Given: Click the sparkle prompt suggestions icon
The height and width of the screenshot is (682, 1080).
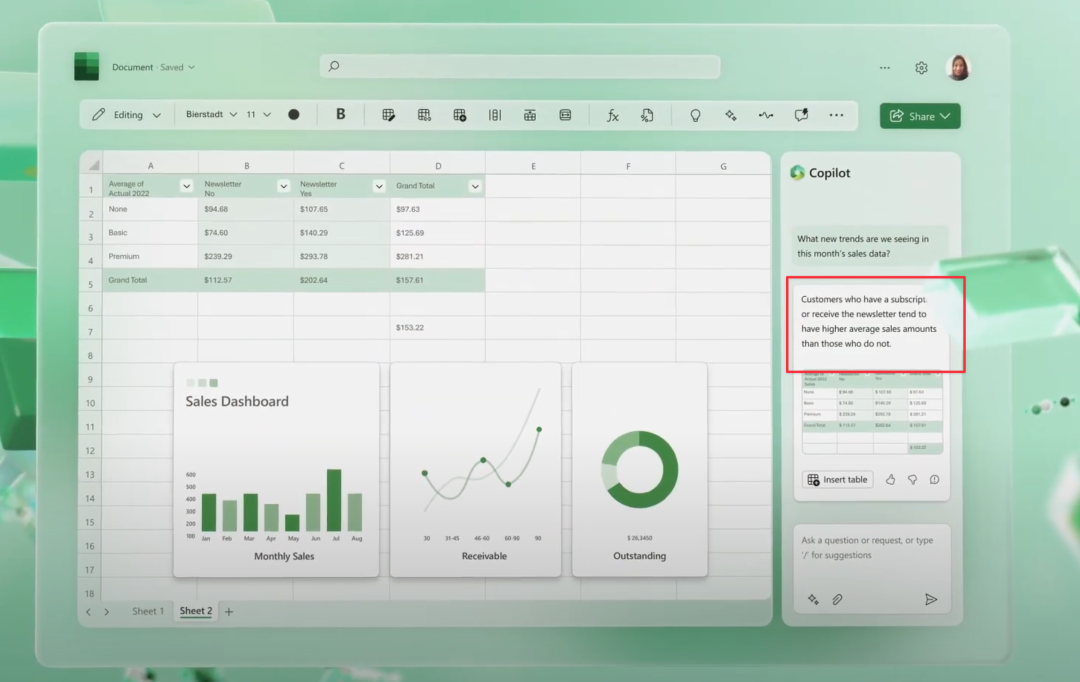Looking at the screenshot, I should pos(813,599).
